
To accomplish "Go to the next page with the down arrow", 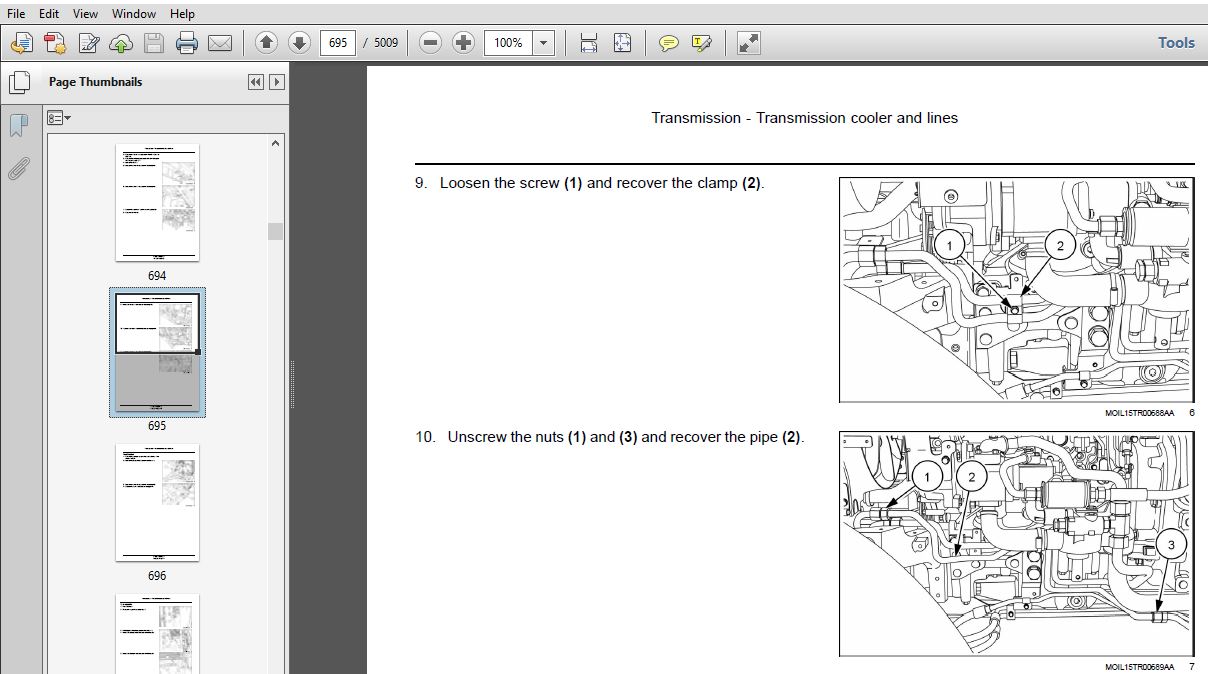I will pos(299,43).
